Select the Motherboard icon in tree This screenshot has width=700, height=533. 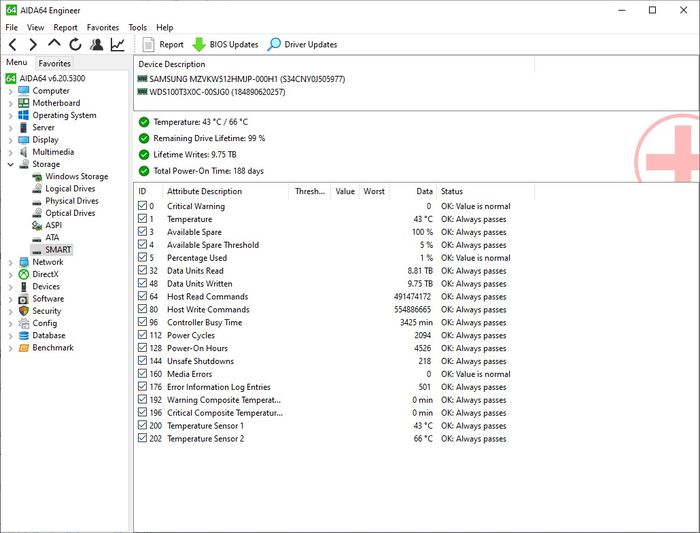click(24, 103)
